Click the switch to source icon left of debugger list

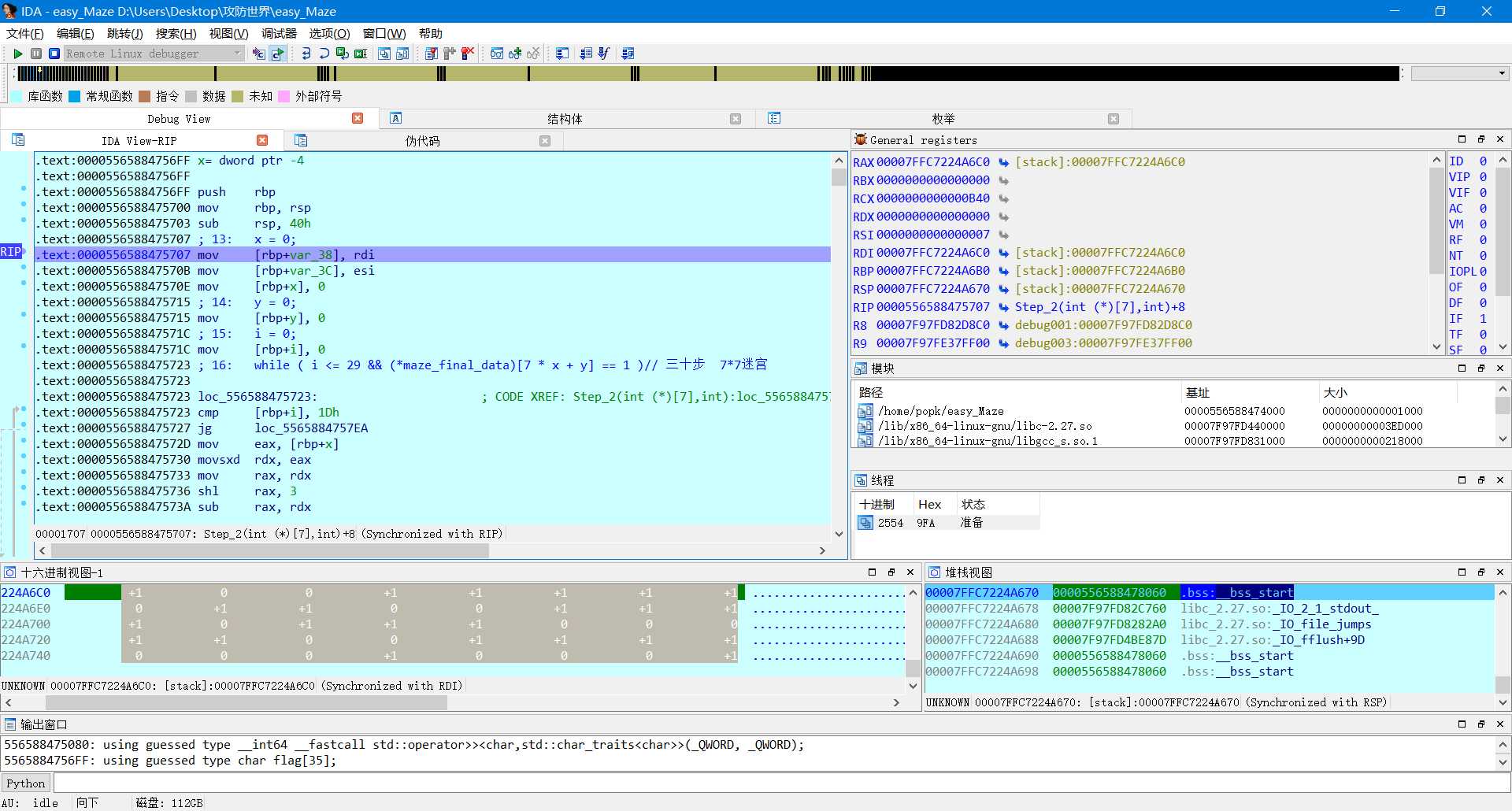point(259,54)
